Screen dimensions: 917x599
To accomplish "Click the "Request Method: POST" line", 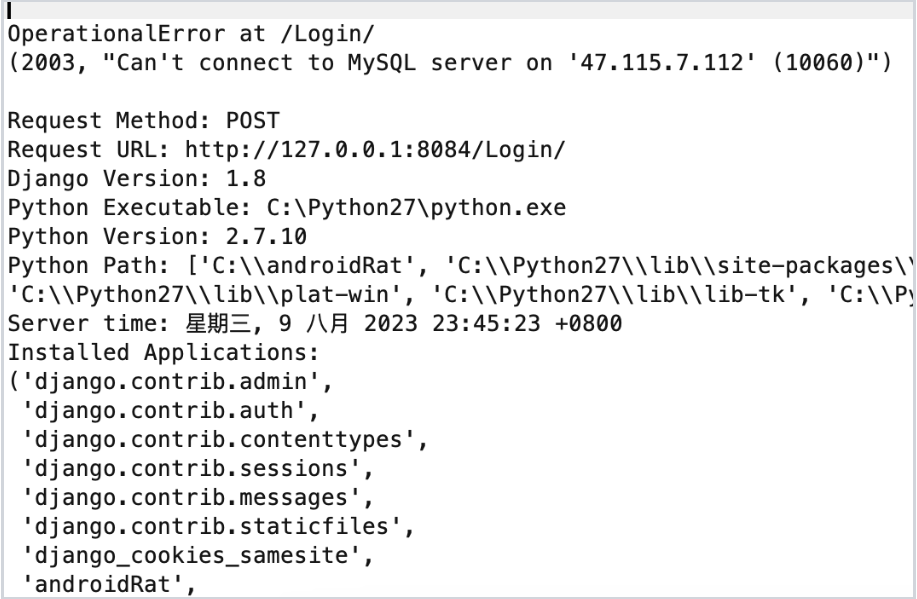I will pos(144,121).
